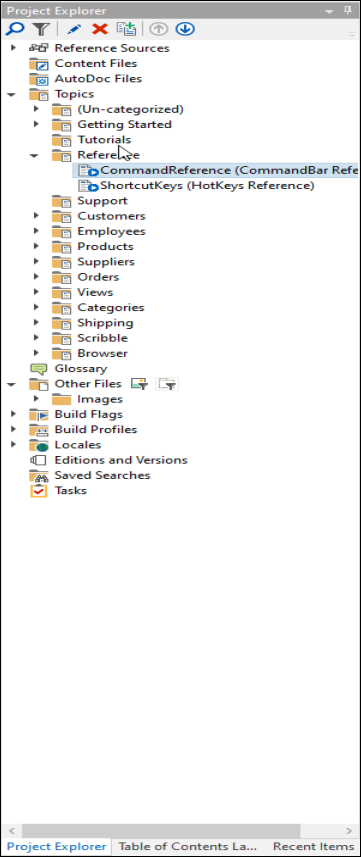Open the panel options dropdown arrow in title bar
The image size is (361, 857).
point(329,11)
